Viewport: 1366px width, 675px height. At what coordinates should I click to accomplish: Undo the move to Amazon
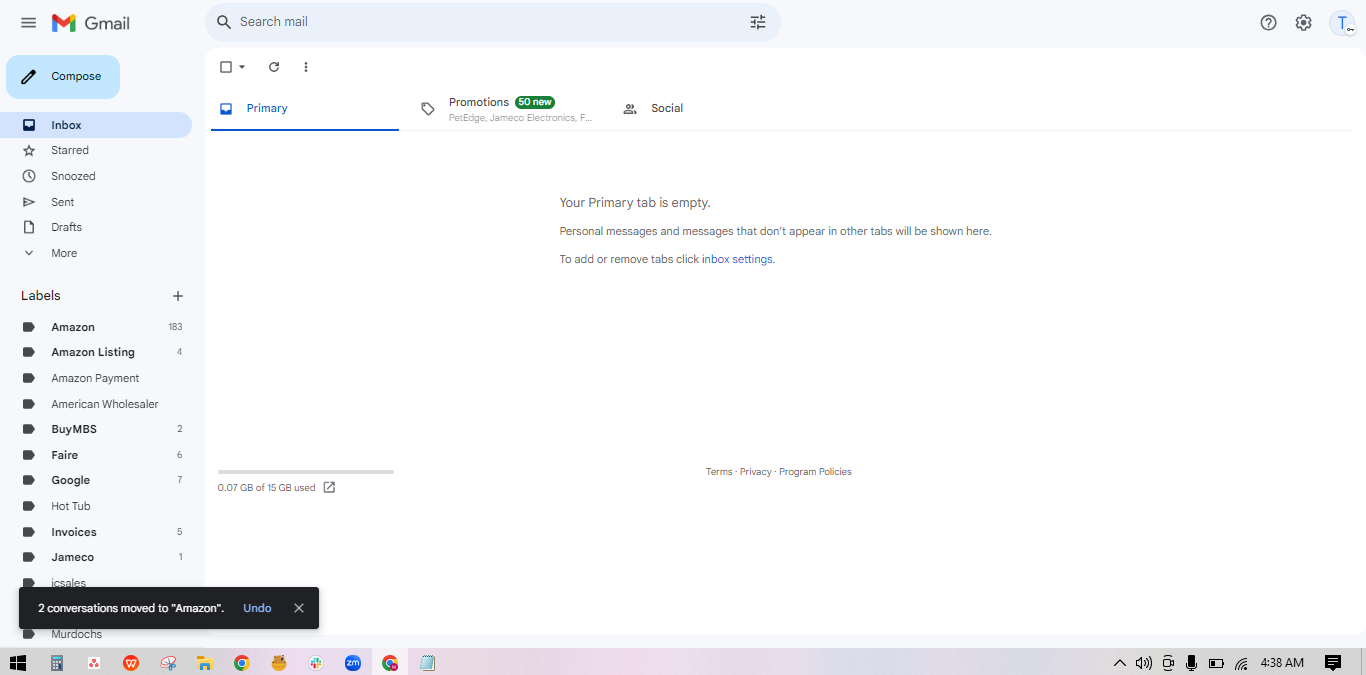[257, 608]
